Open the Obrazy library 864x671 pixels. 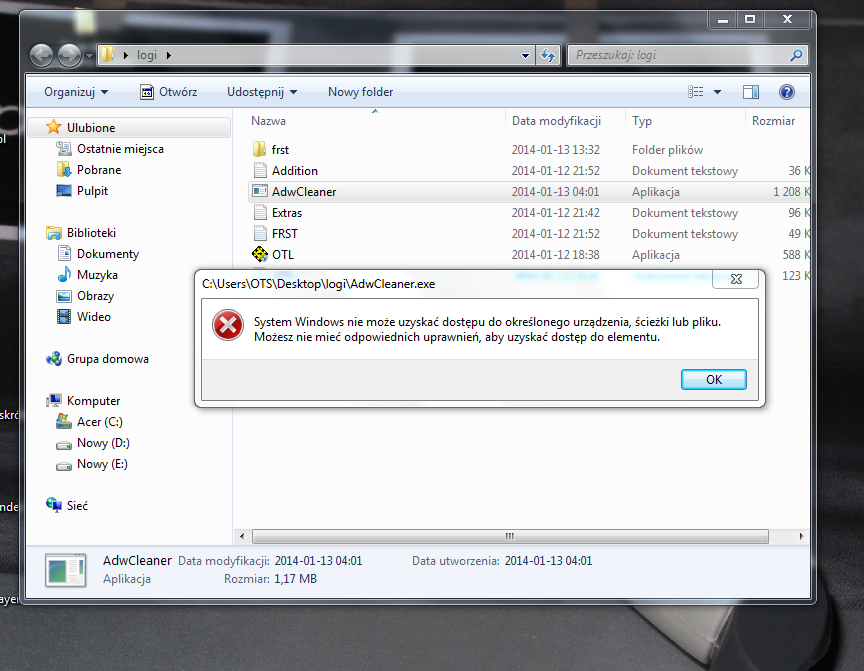coord(85,295)
